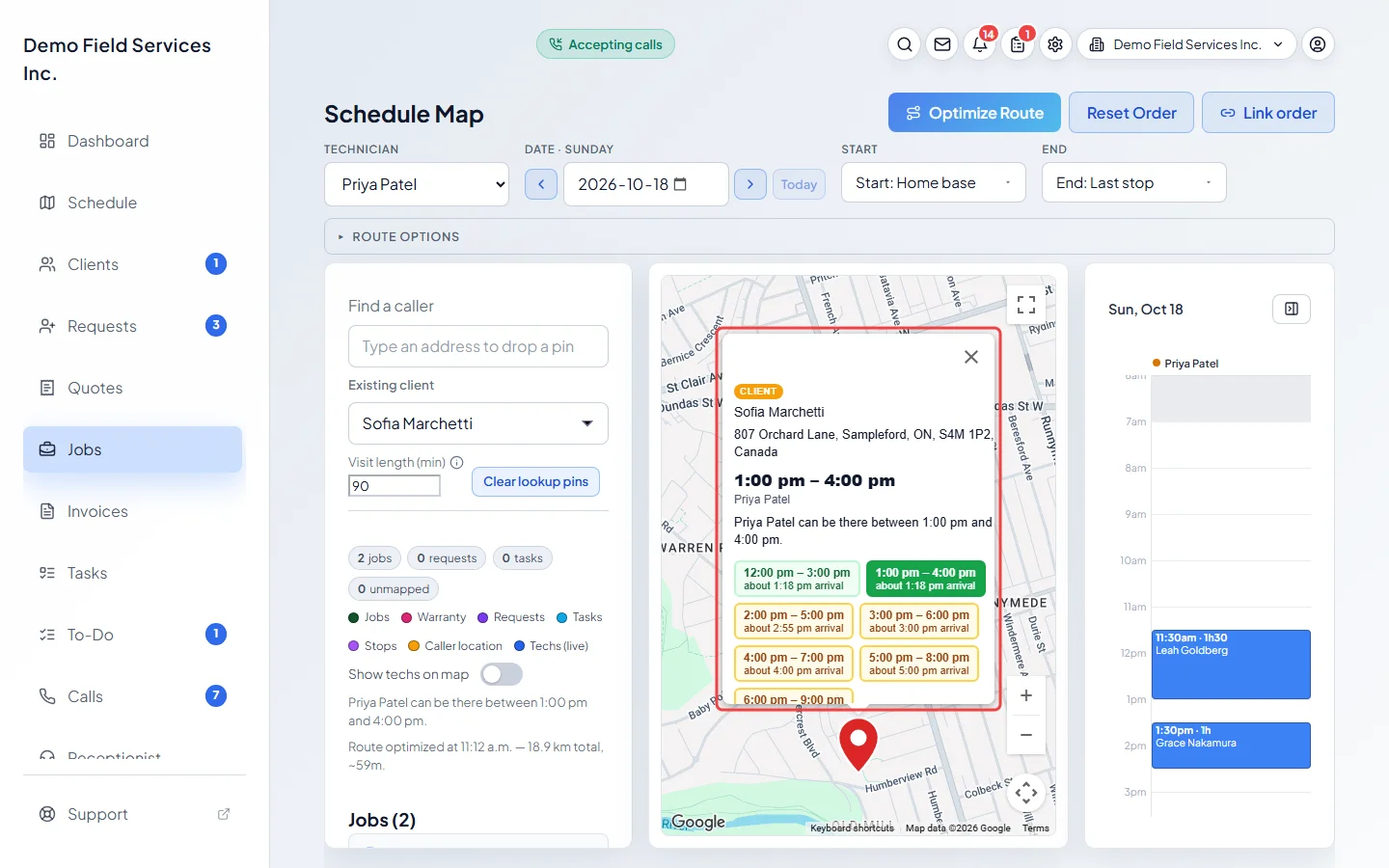Open Invoices in the sidebar
This screenshot has width=1389, height=868.
[133, 511]
